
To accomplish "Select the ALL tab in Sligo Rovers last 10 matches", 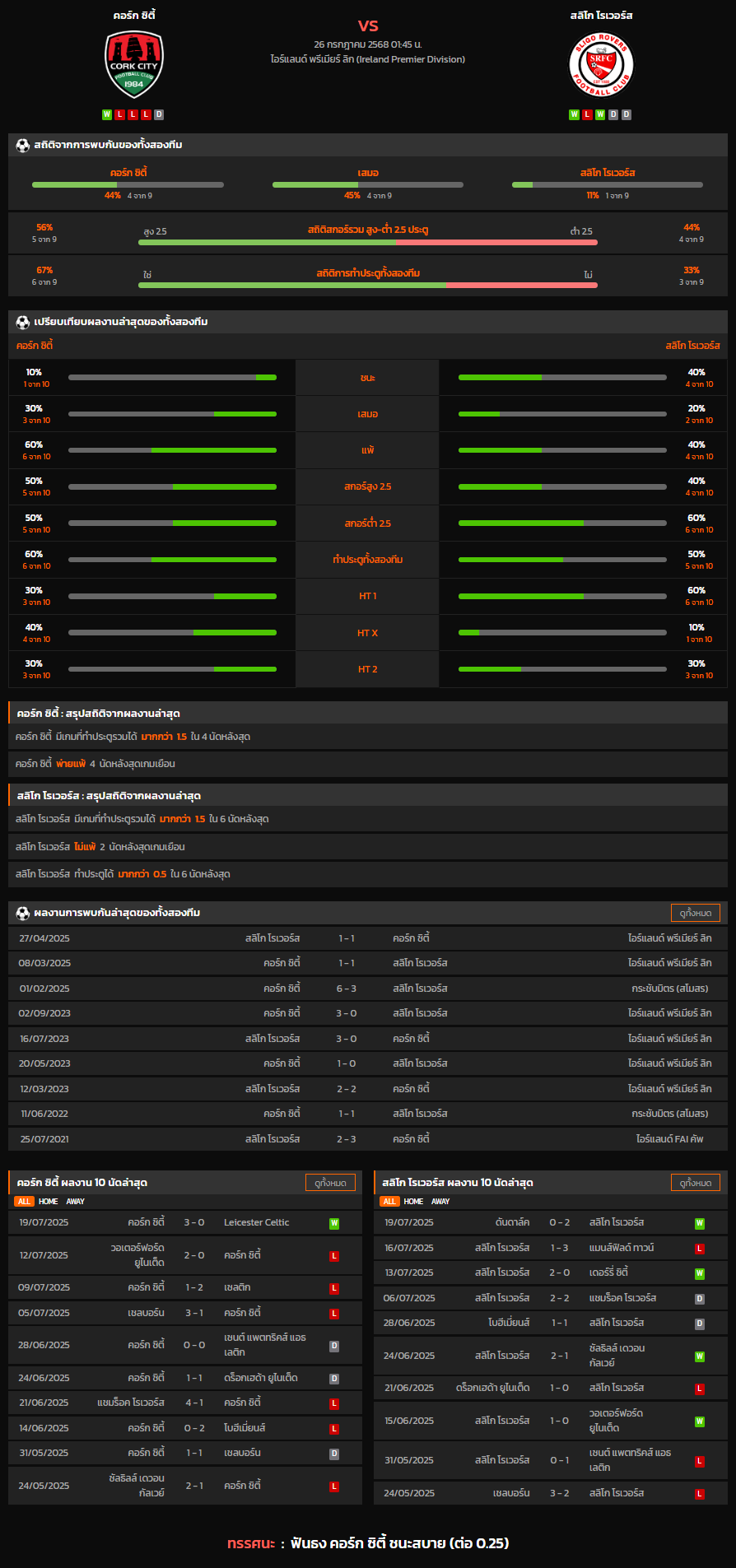I will (x=389, y=1202).
